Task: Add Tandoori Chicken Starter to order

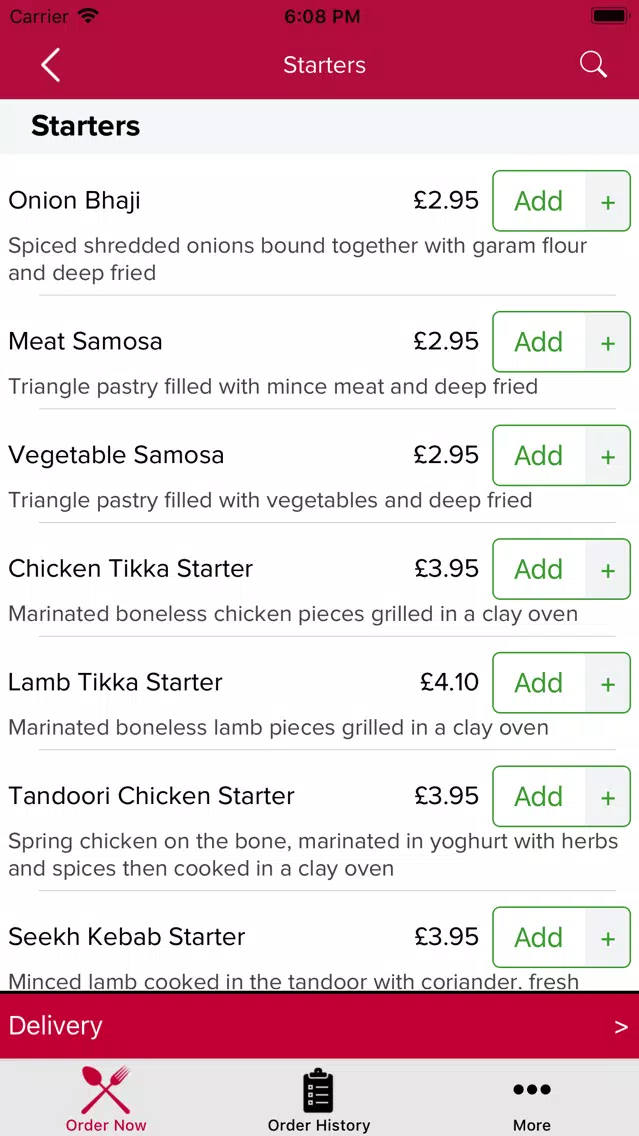Action: click(538, 796)
